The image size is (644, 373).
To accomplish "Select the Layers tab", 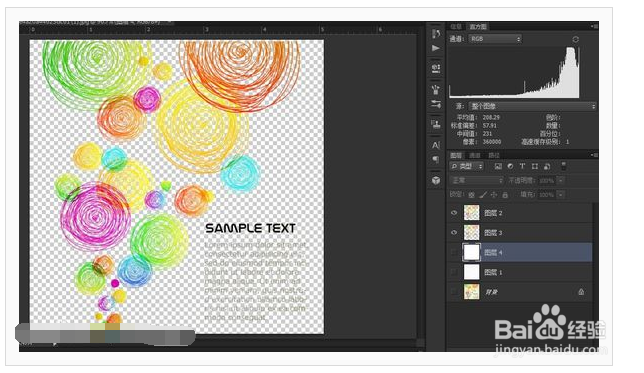I will 456,155.
